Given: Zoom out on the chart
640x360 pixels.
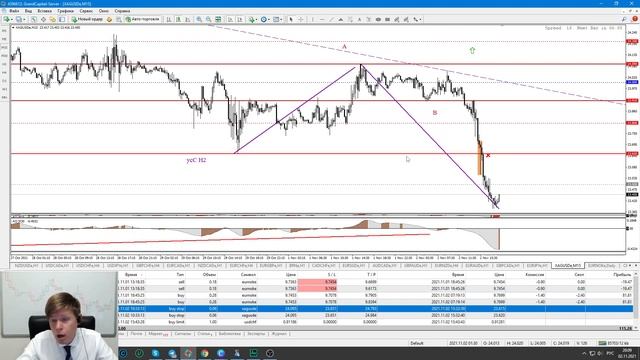Looking at the screenshot, I should tap(208, 19).
